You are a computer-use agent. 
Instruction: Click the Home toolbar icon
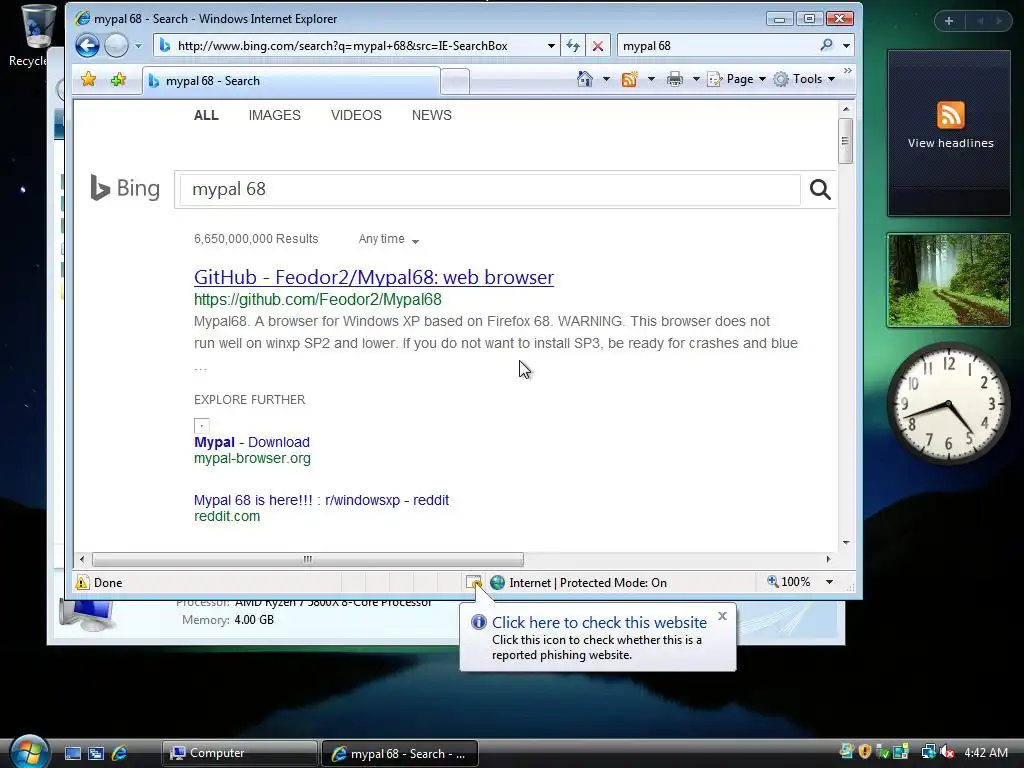(584, 79)
